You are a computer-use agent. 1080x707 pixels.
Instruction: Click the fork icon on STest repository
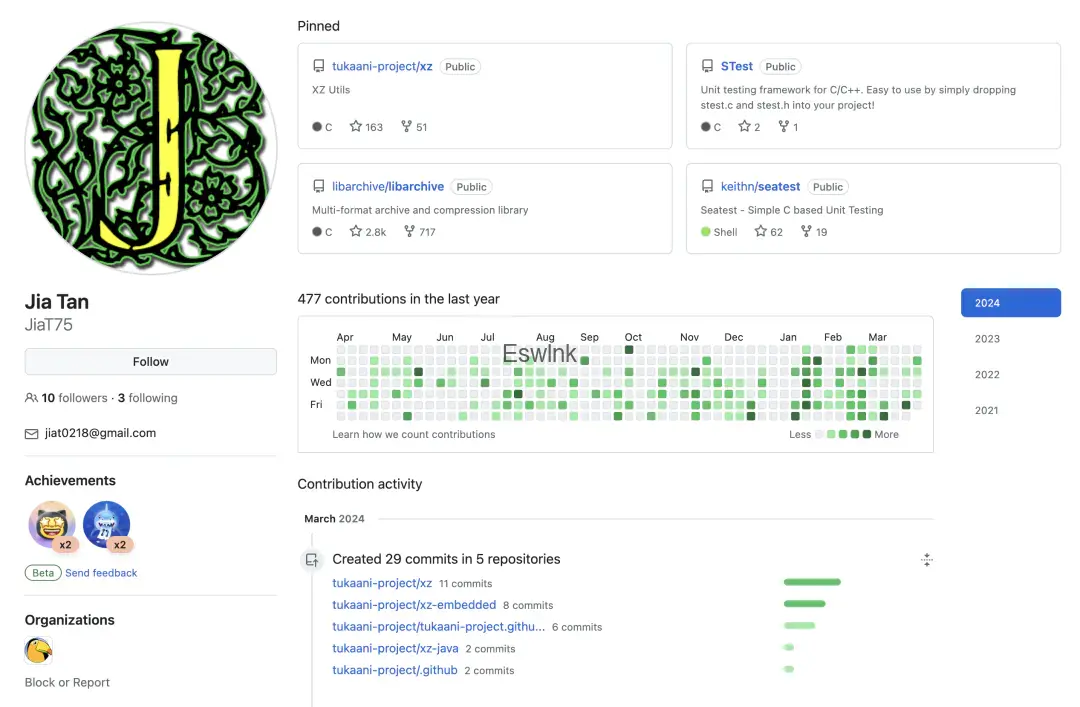(x=783, y=127)
